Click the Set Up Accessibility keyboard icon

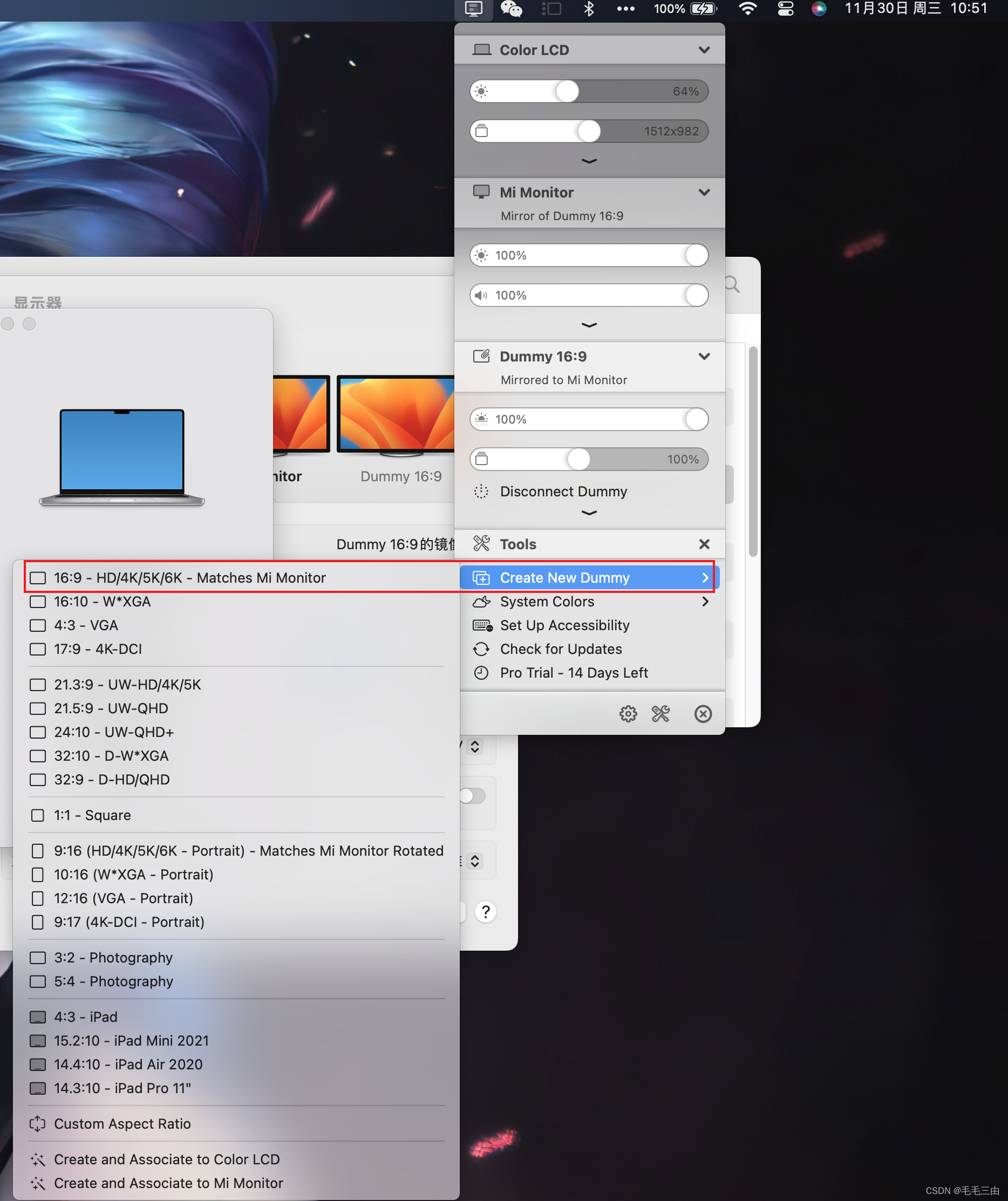482,625
